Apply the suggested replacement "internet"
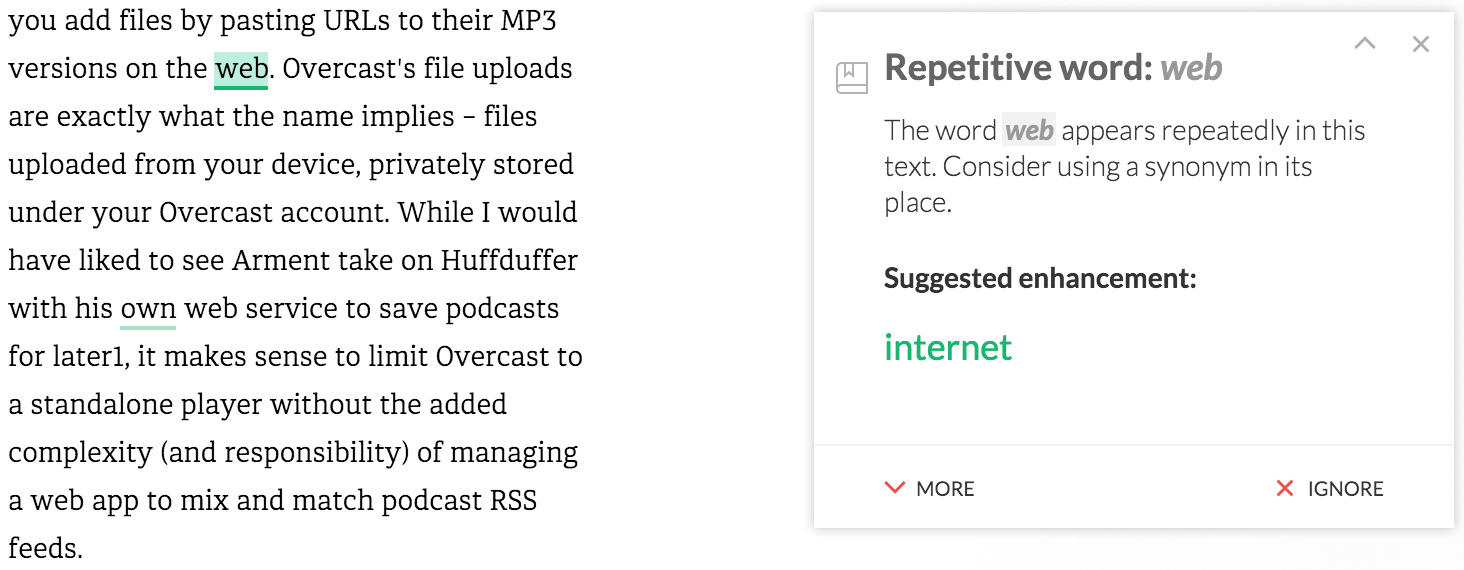 pyautogui.click(x=948, y=347)
